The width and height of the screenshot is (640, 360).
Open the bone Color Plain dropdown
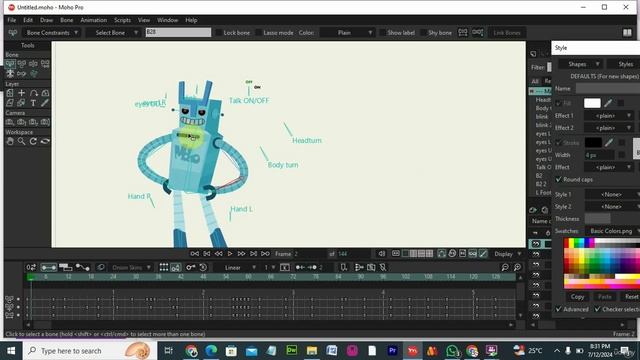348,33
